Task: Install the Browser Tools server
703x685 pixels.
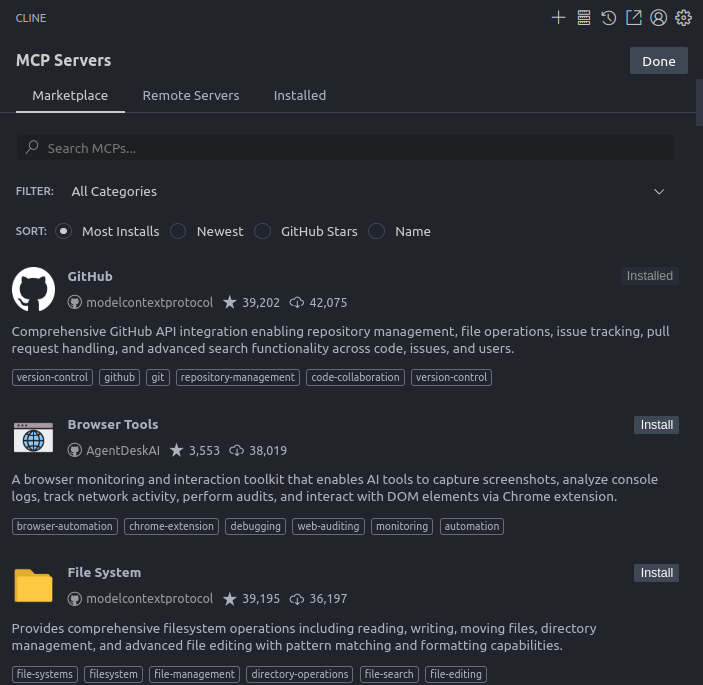Action: (656, 425)
